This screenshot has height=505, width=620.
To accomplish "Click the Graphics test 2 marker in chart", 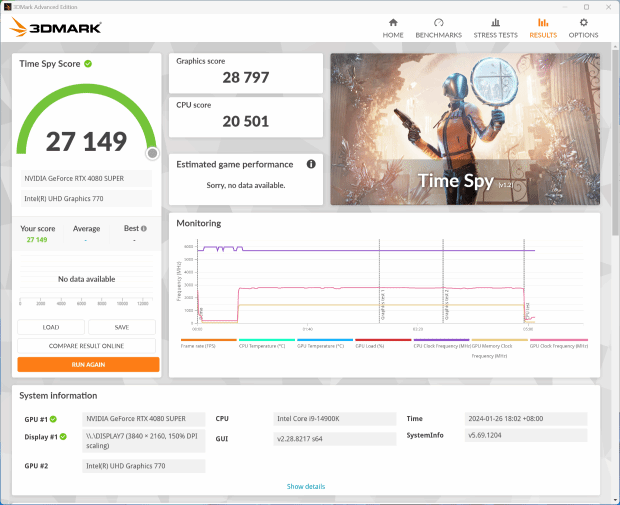I will tap(446, 304).
